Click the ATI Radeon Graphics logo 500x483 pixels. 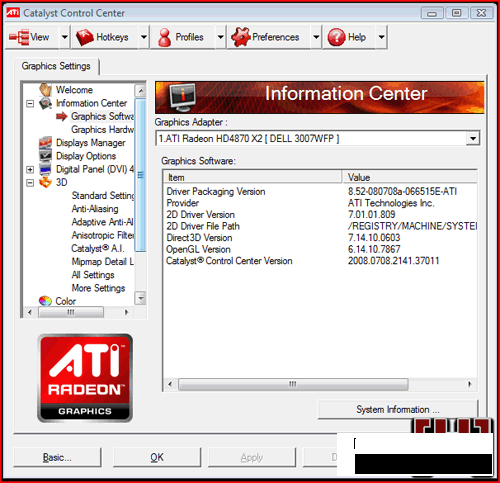85,378
